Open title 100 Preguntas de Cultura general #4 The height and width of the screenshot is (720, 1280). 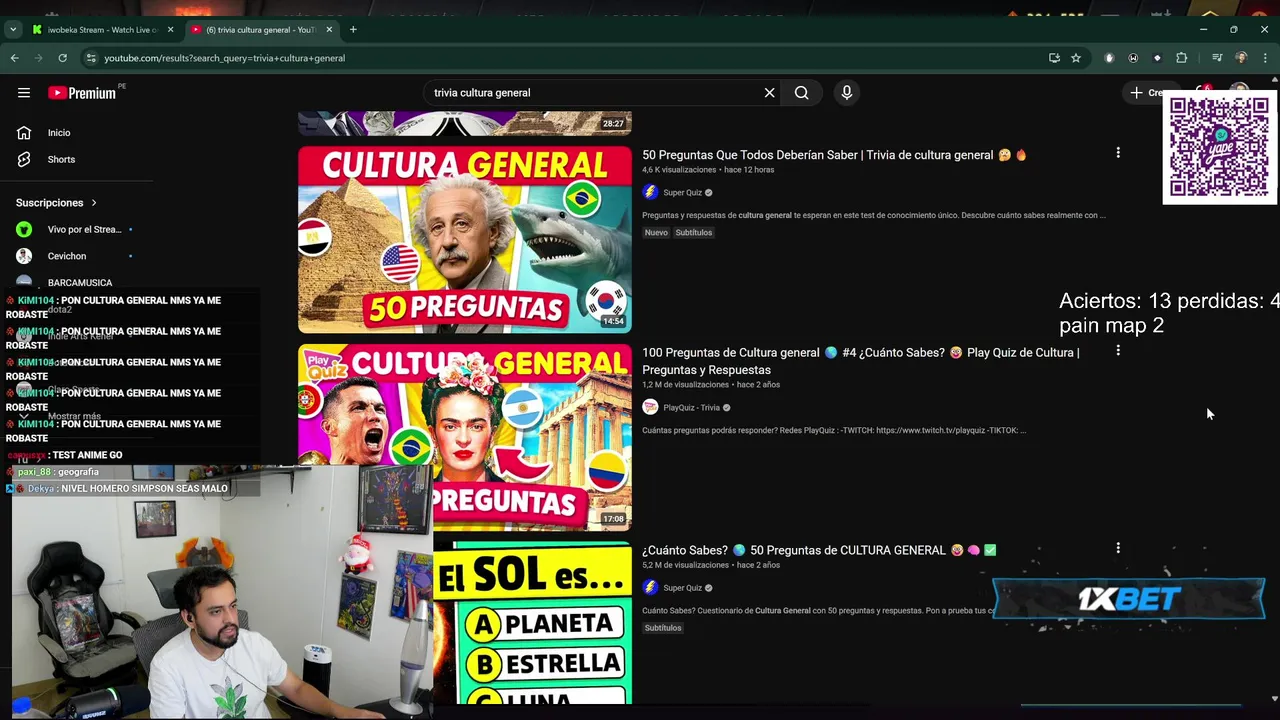coord(861,361)
